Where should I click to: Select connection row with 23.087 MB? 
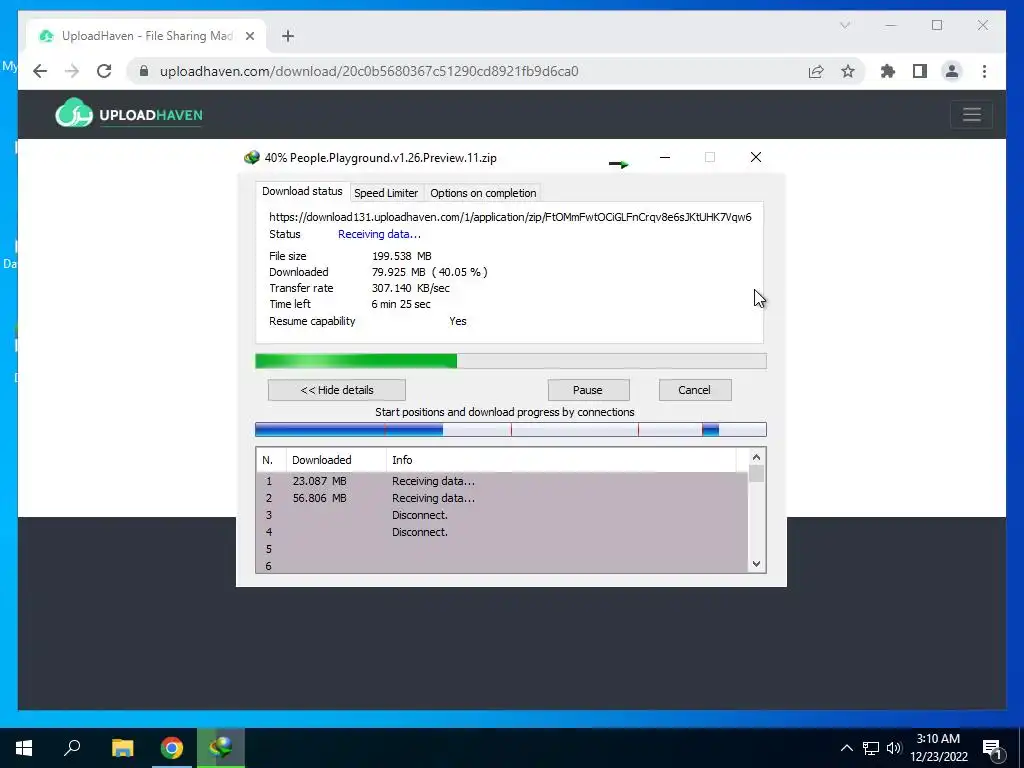502,481
